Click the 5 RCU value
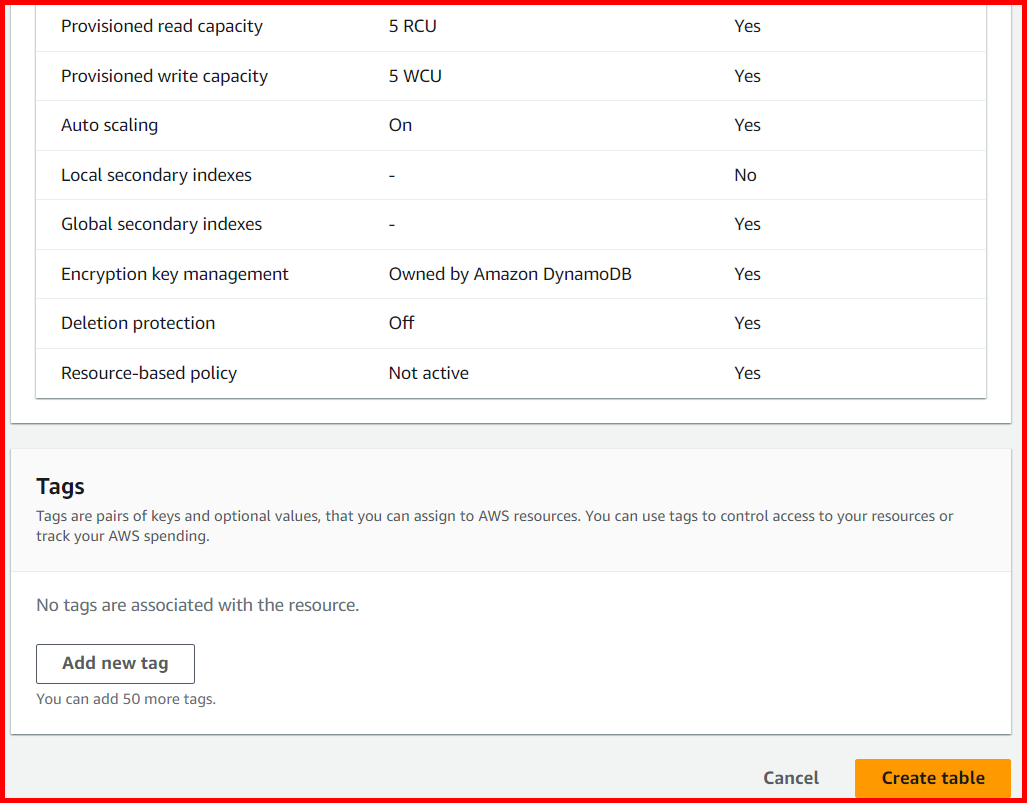 click(412, 26)
